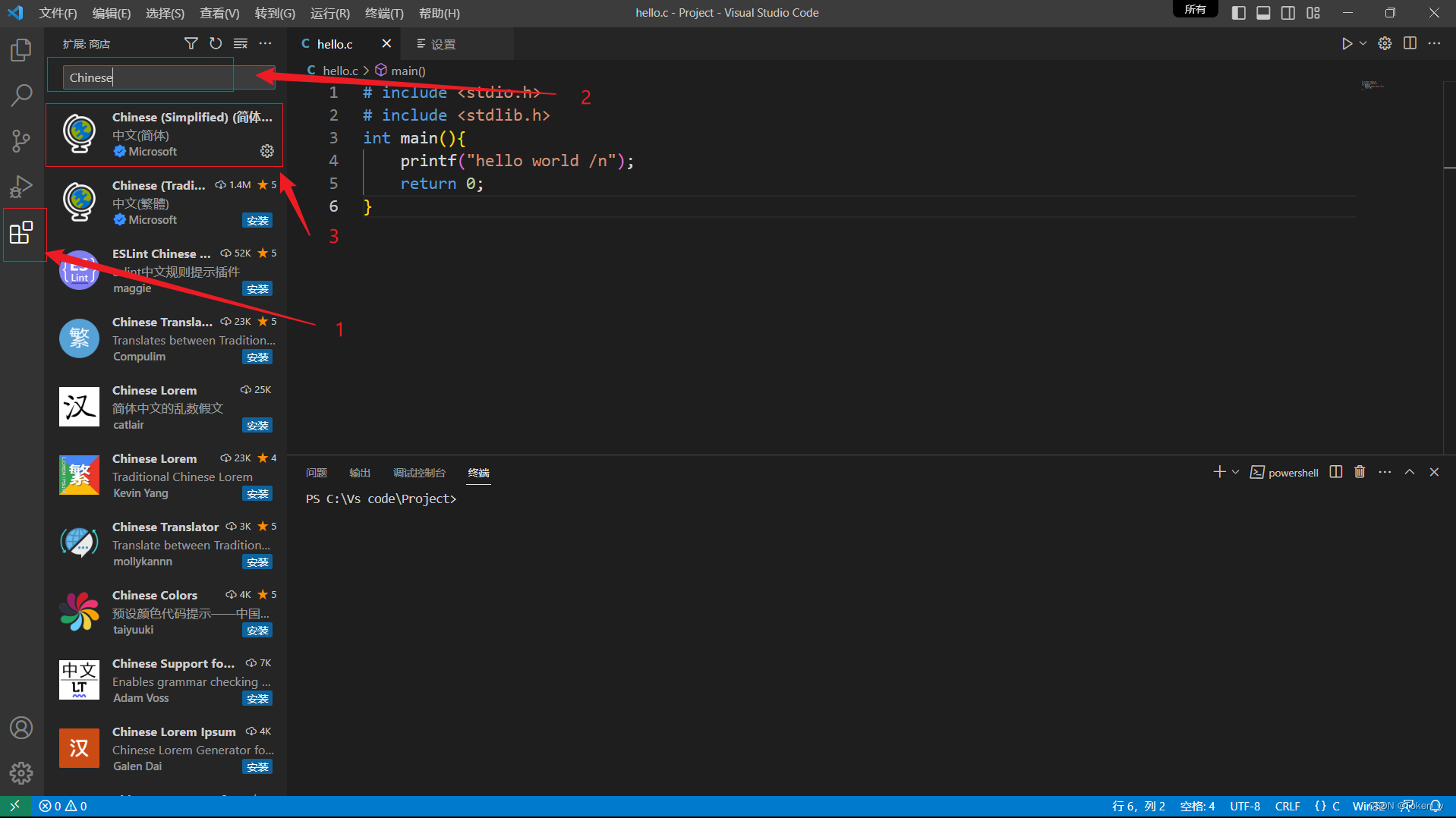Install the ESLint Chinese extension
This screenshot has height=818, width=1456.
[257, 289]
